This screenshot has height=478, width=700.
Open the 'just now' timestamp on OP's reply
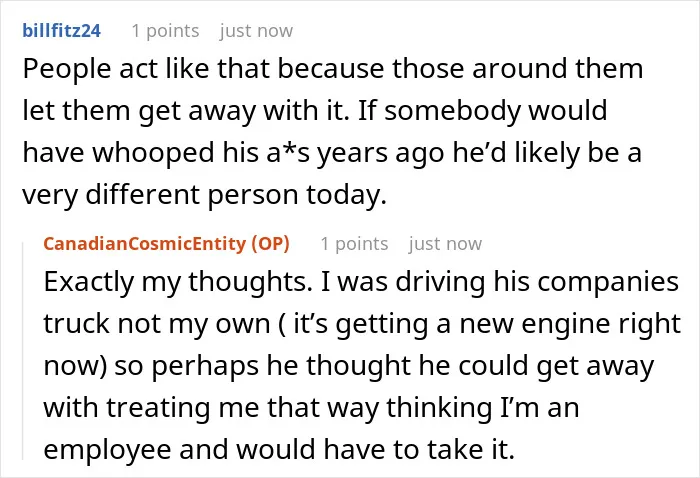445,244
